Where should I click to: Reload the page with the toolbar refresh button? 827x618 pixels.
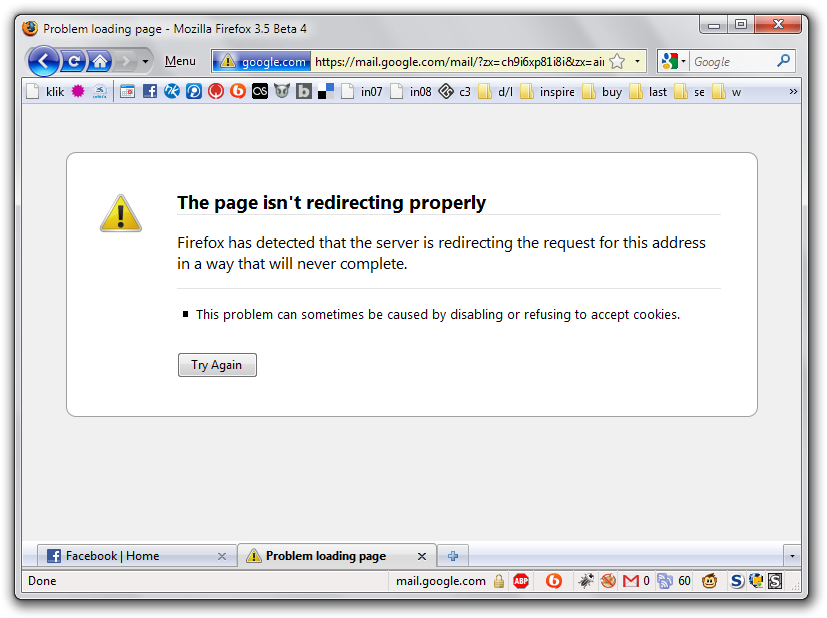point(74,62)
